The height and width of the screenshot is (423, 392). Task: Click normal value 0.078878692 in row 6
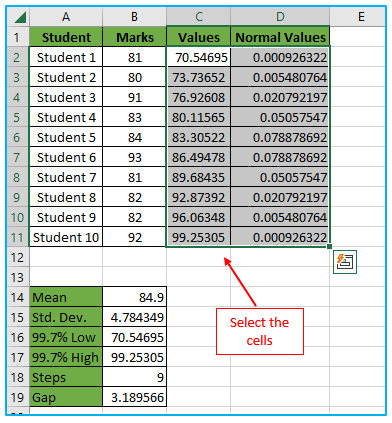tap(280, 137)
